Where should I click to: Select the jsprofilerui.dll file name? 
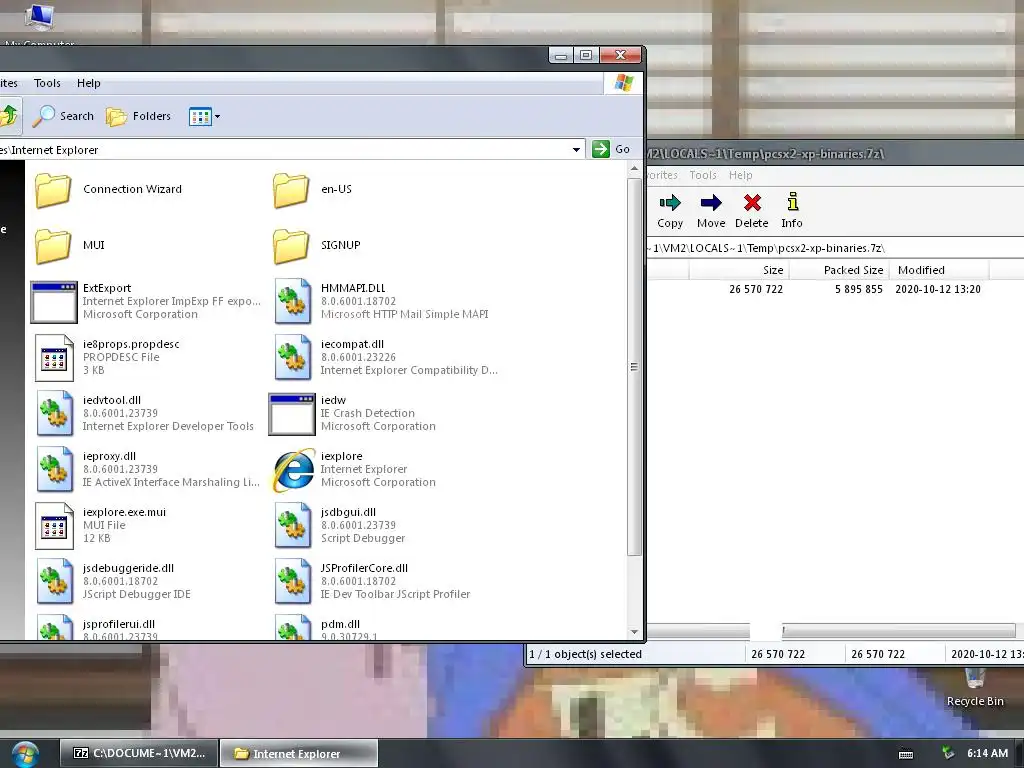[x=119, y=624]
